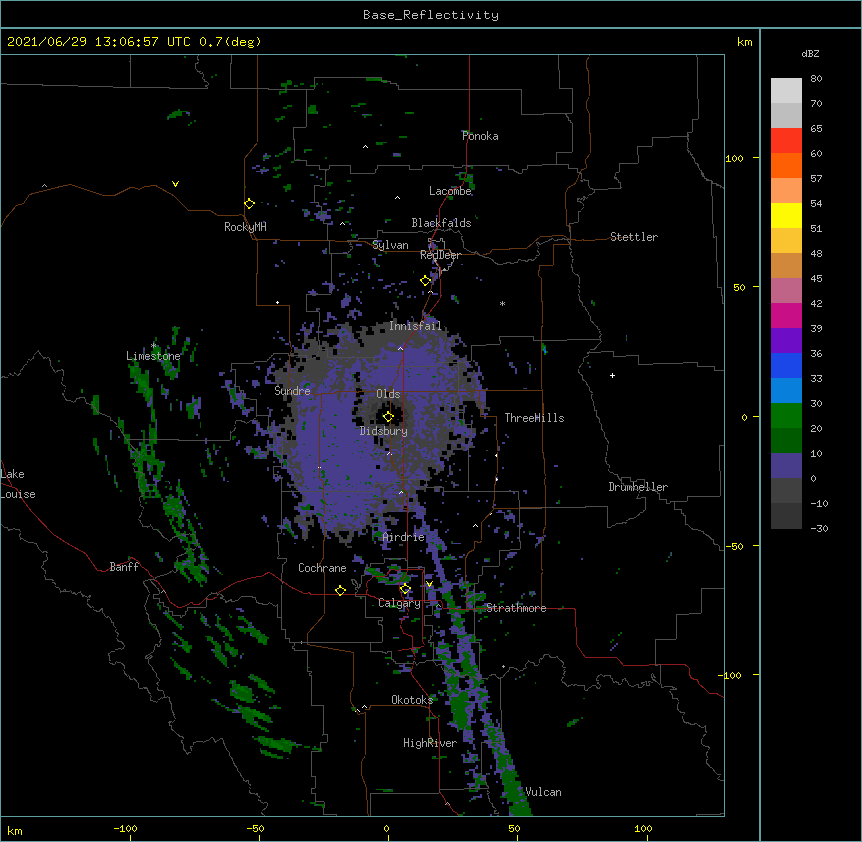Image resolution: width=862 pixels, height=842 pixels.
Task: Click the Calgary city label
Action: 400,603
